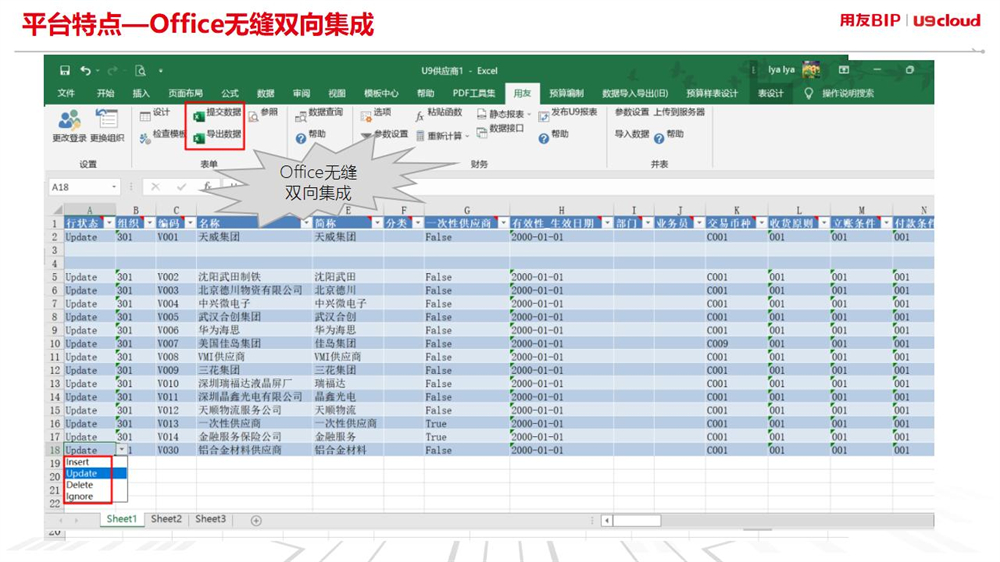
Task: Open the 简称 column filter dropdown
Action: pyautogui.click(x=377, y=223)
